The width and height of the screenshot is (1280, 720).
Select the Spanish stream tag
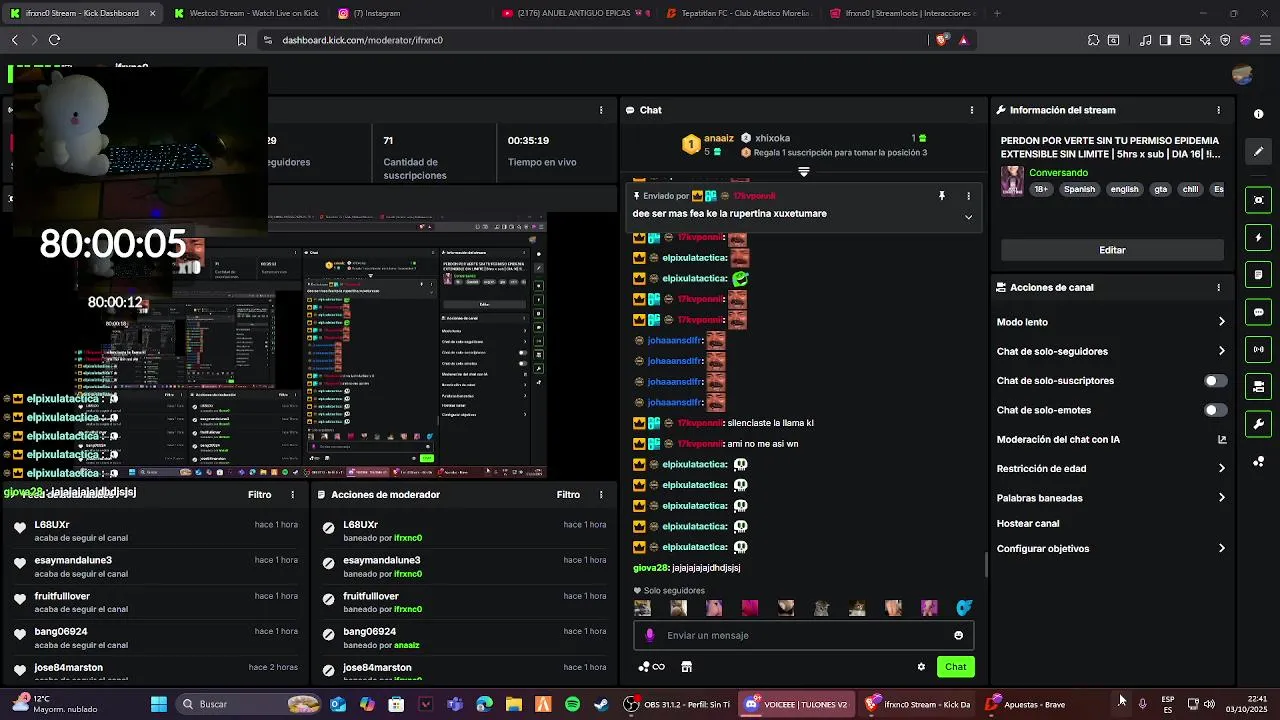click(1079, 189)
